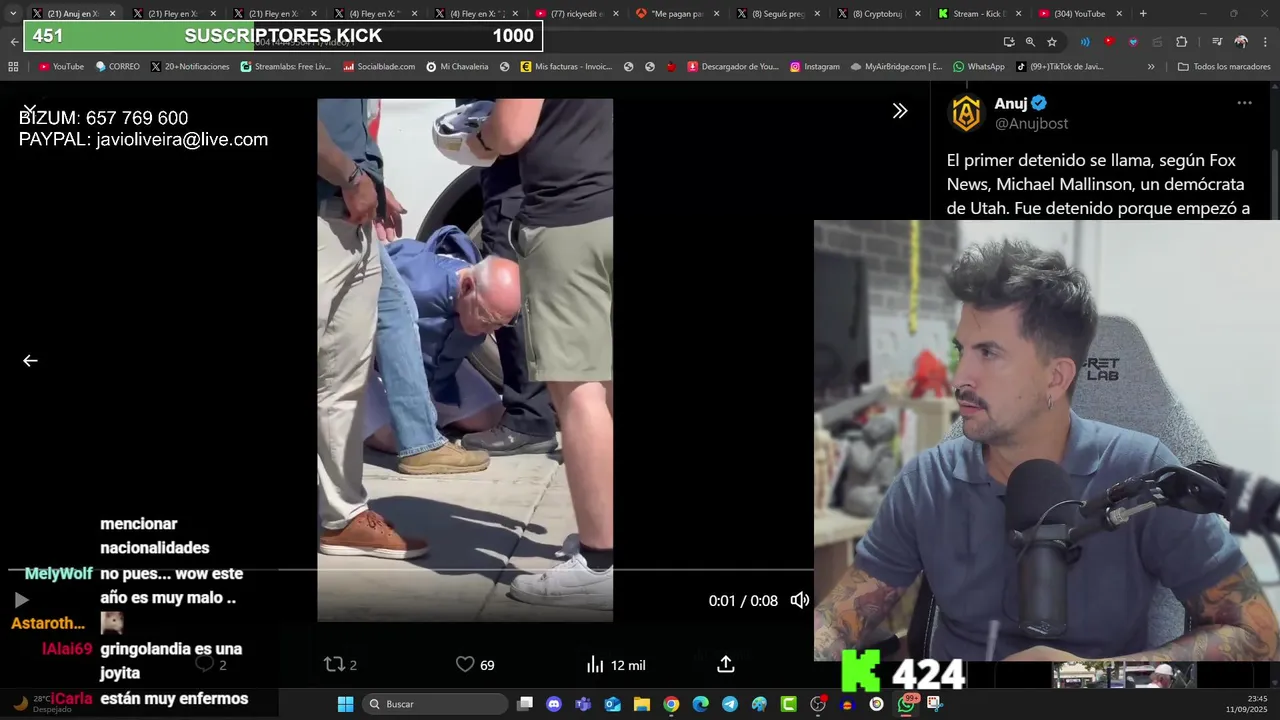This screenshot has width=1280, height=720.
Task: Open the Snipping Tool on the taskbar
Action: click(935, 704)
